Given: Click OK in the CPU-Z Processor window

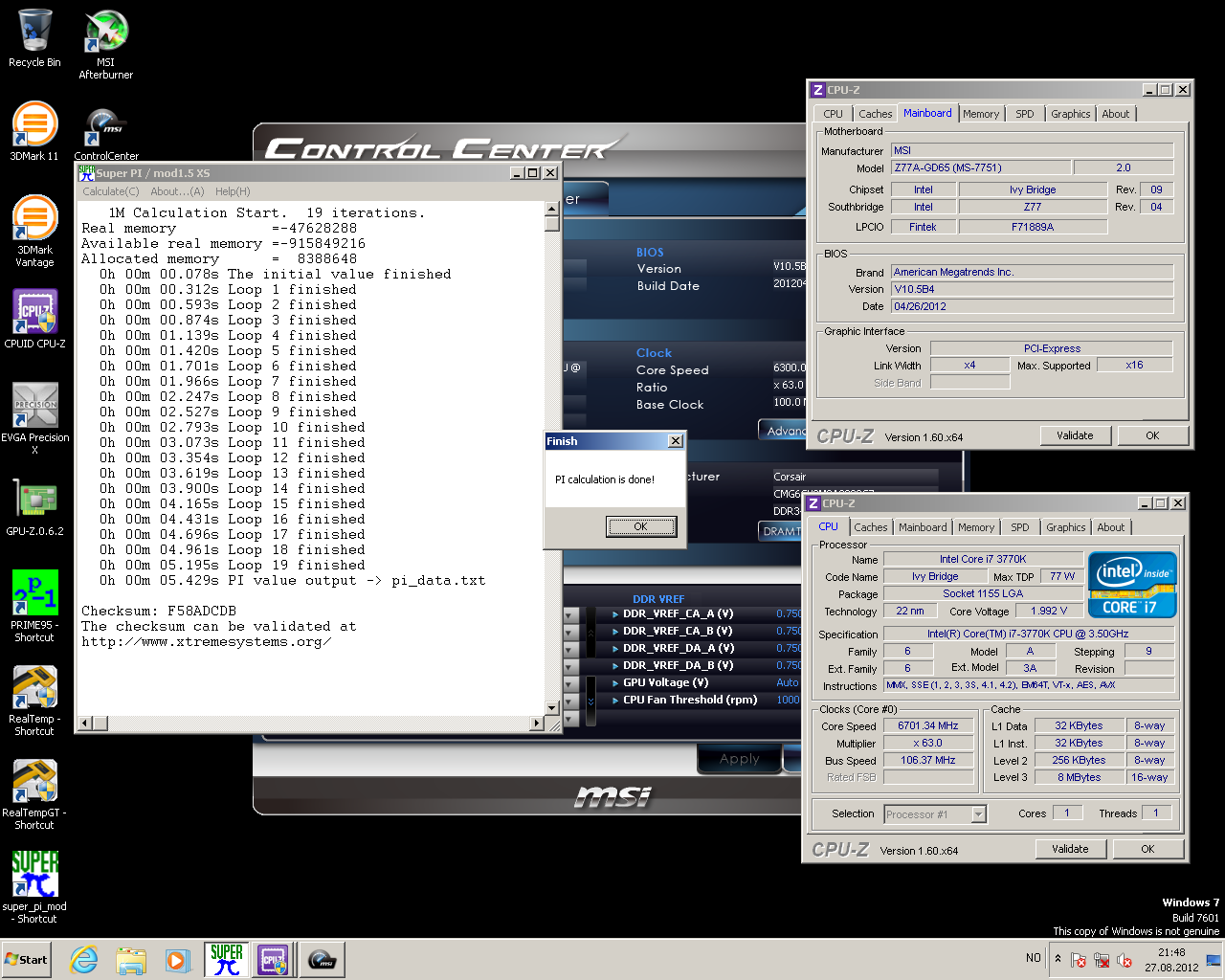Looking at the screenshot, I should pyautogui.click(x=1147, y=849).
